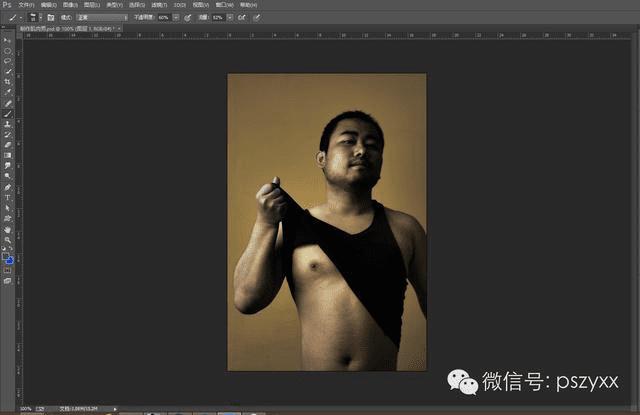640x415 pixels.
Task: Click the Ps application logo
Action: pyautogui.click(x=7, y=5)
